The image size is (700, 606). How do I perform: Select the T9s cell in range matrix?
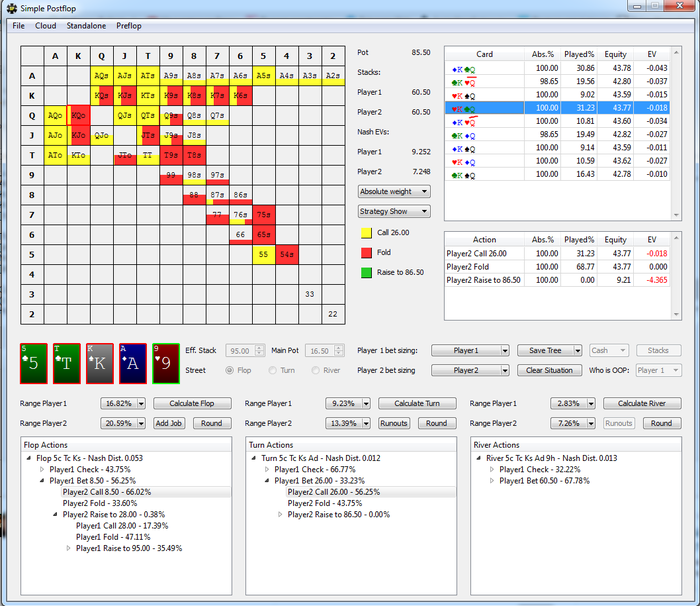(x=171, y=155)
